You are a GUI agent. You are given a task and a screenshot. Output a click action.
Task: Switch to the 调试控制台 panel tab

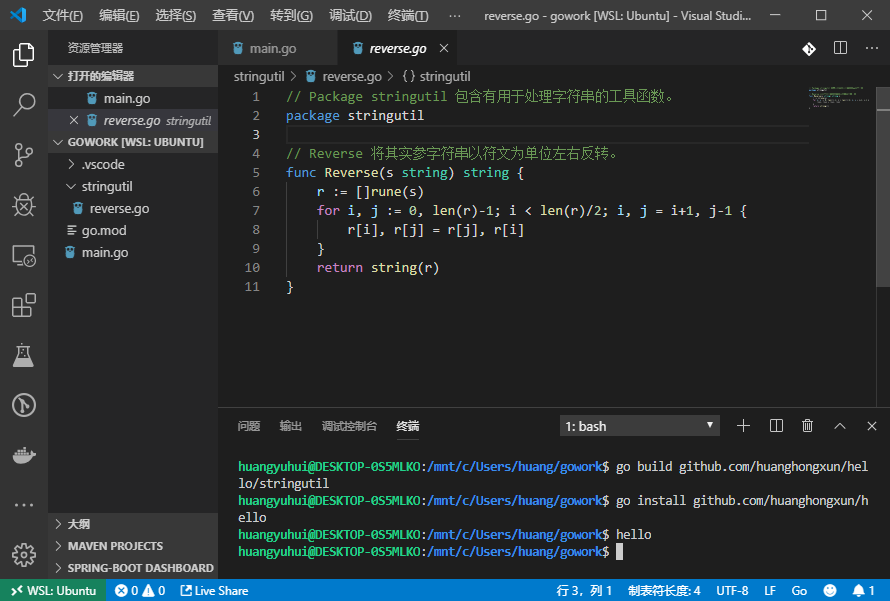coord(349,426)
